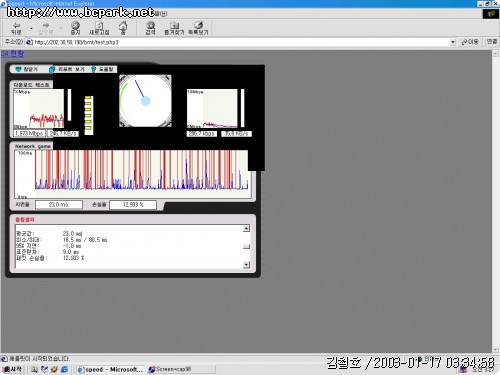Screen dimensions: 500x375
Task: Open the 현황 hyperlink at page top
Action: [12, 54]
